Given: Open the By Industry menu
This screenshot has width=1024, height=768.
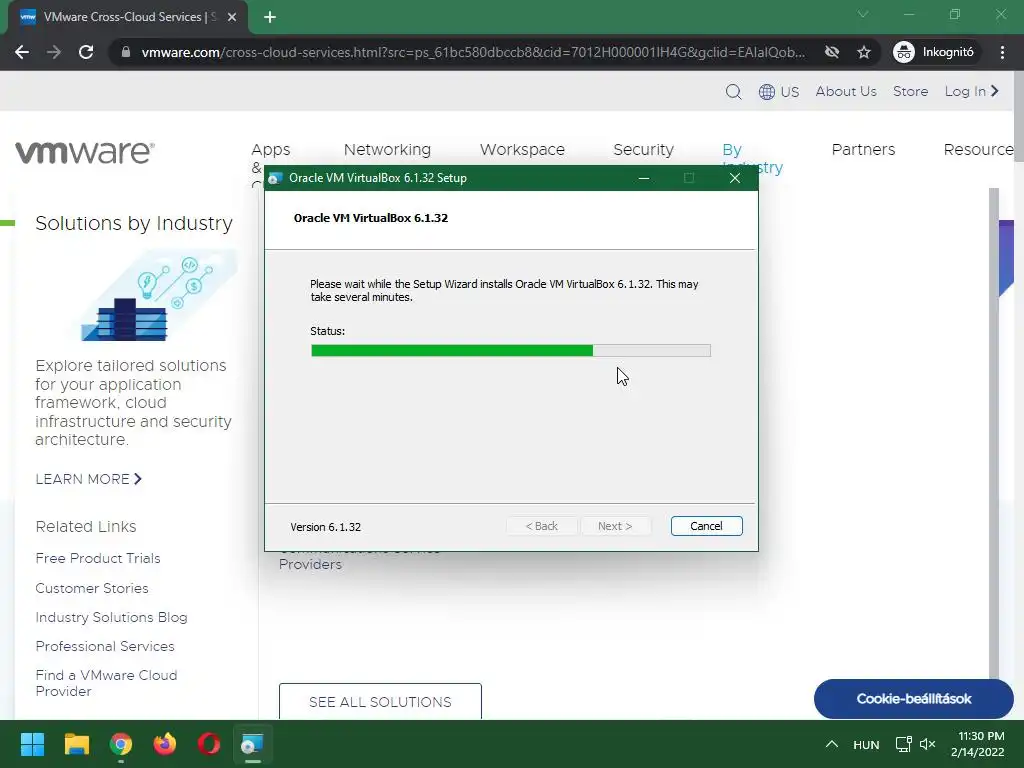Looking at the screenshot, I should point(732,150).
